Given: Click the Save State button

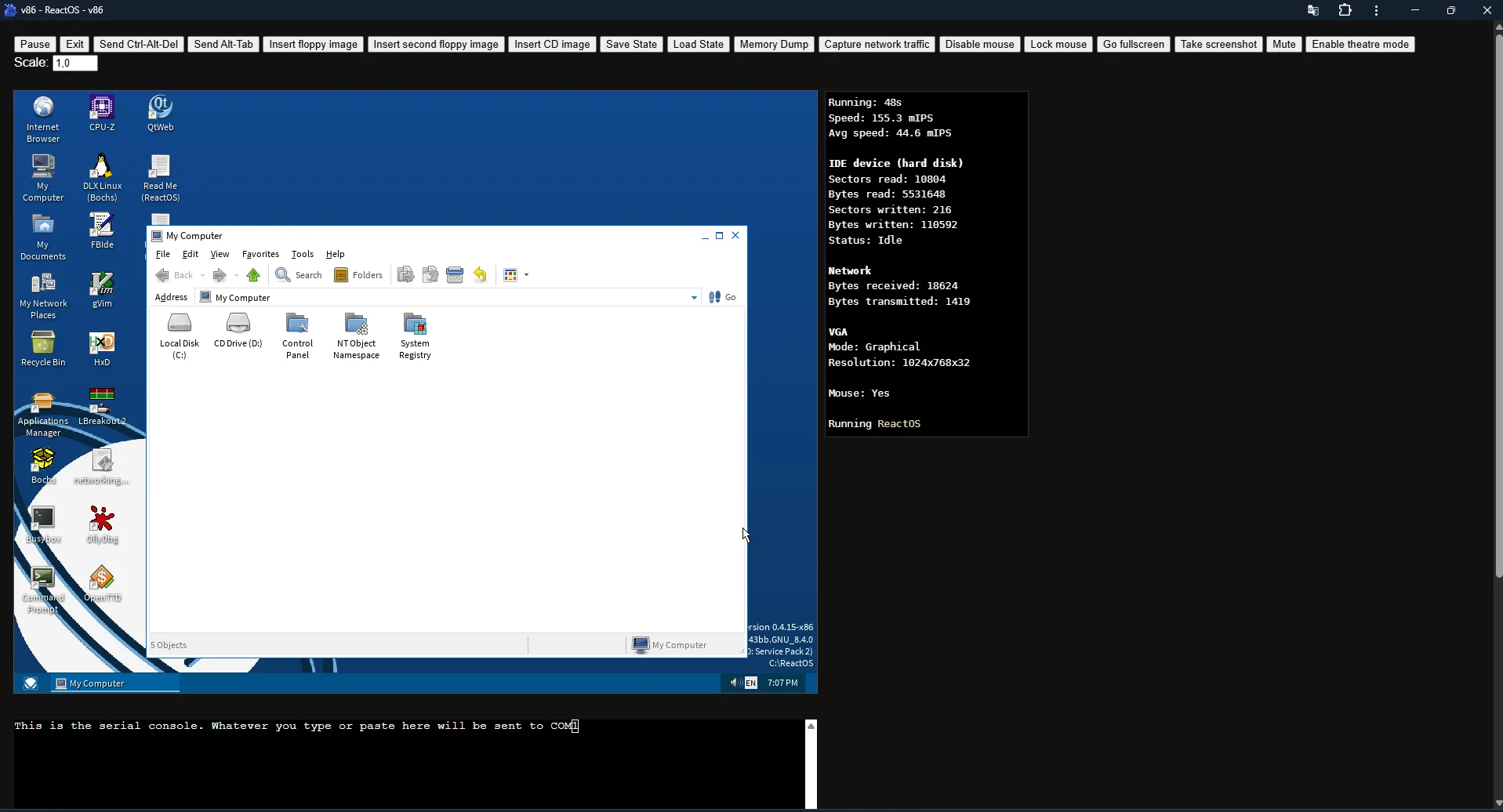Looking at the screenshot, I should [x=632, y=45].
